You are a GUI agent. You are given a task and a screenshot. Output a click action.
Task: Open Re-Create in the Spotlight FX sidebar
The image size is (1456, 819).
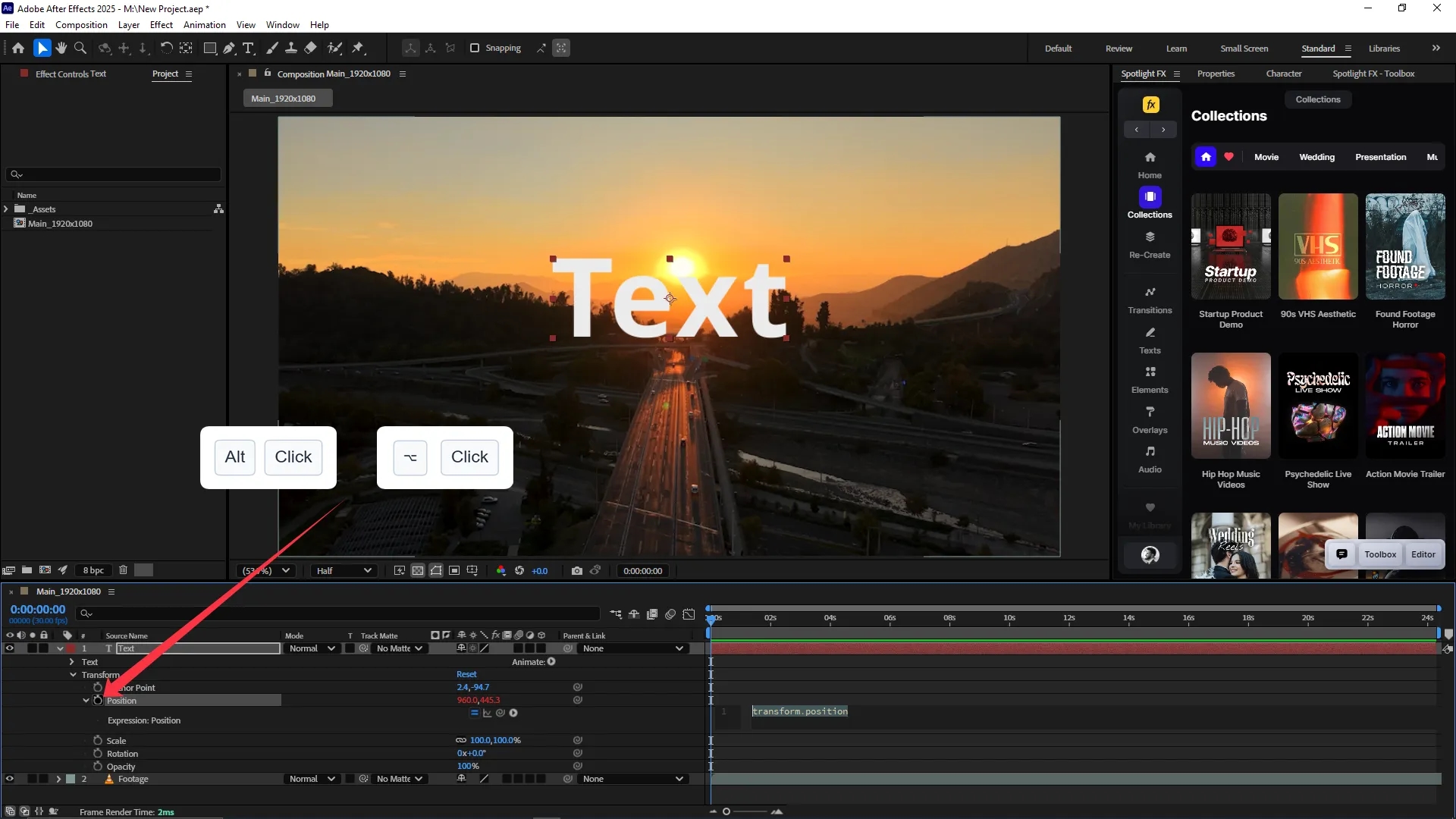coord(1150,244)
